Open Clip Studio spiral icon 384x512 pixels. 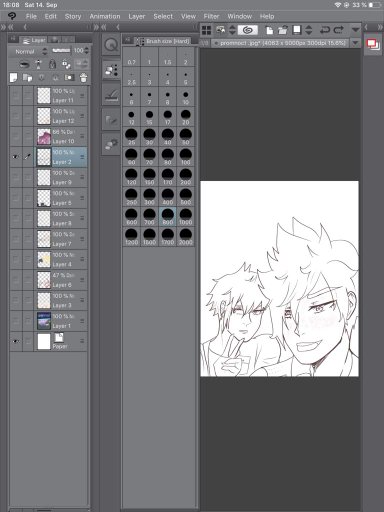pos(247,30)
